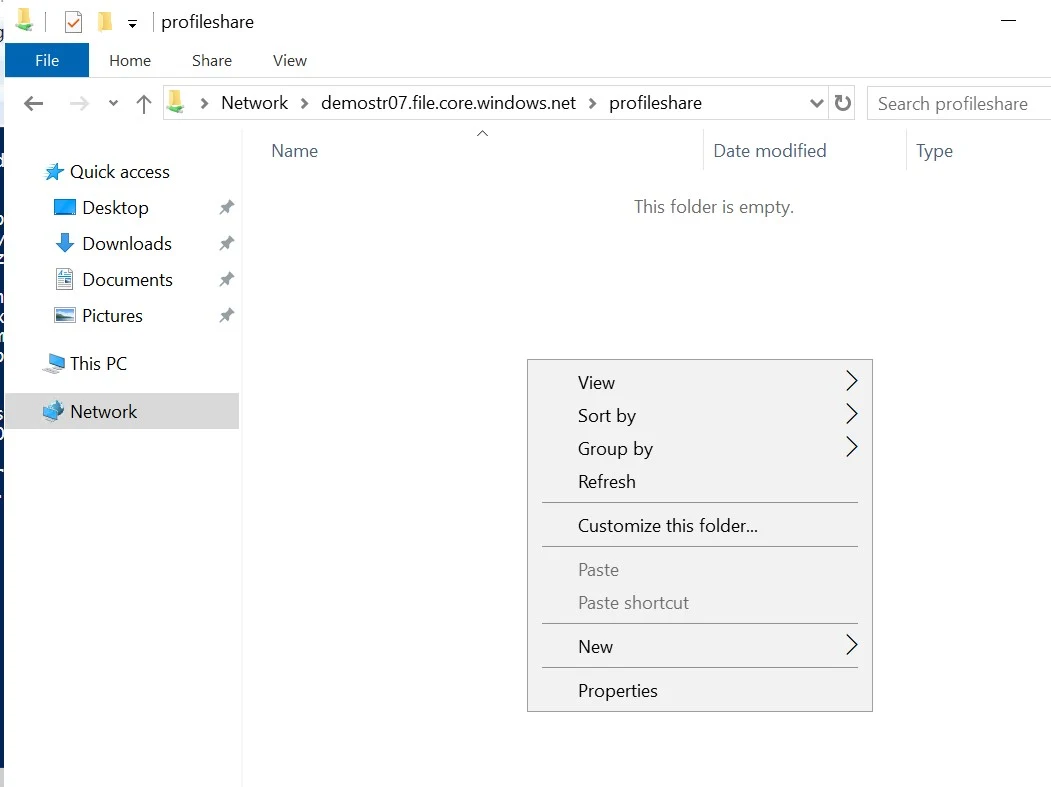
Task: Click the Properties icon in title bar
Action: pos(73,22)
